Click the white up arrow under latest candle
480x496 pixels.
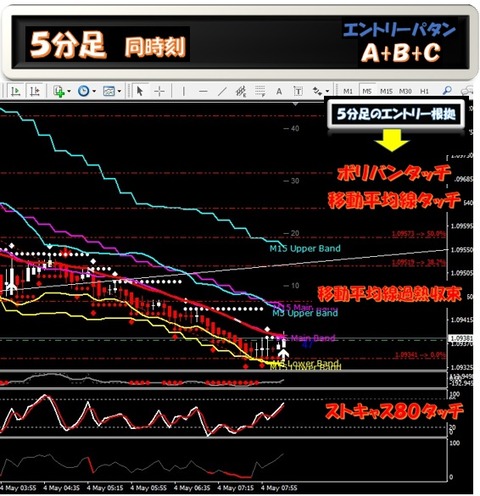coord(283,354)
